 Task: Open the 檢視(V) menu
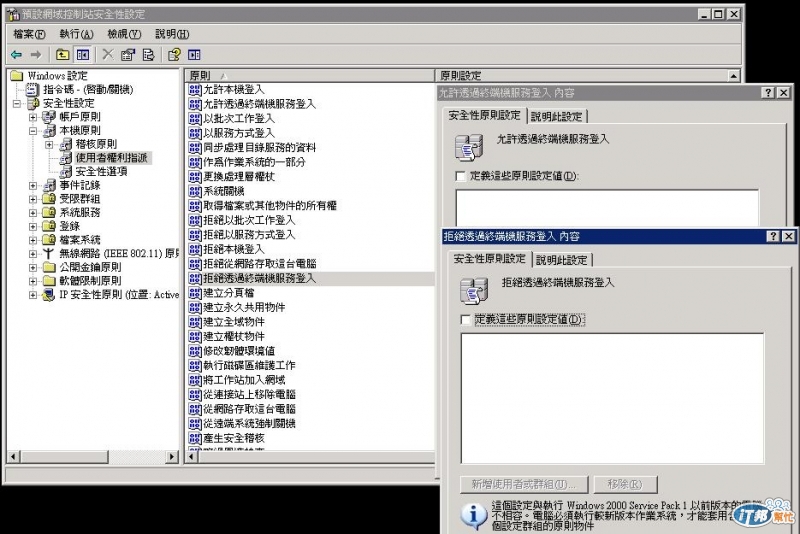[124, 34]
